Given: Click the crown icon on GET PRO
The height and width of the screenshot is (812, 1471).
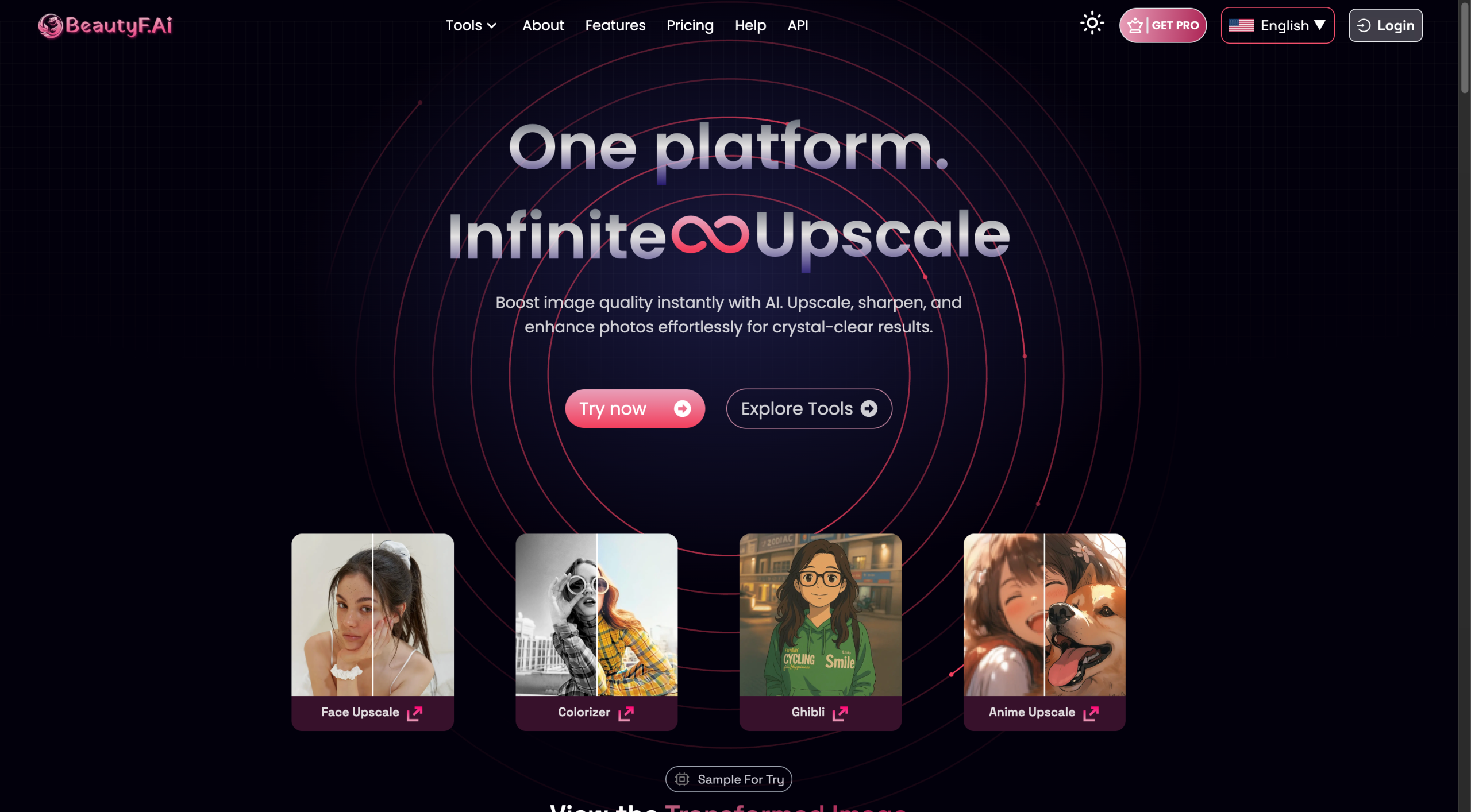Looking at the screenshot, I should click(x=1135, y=25).
